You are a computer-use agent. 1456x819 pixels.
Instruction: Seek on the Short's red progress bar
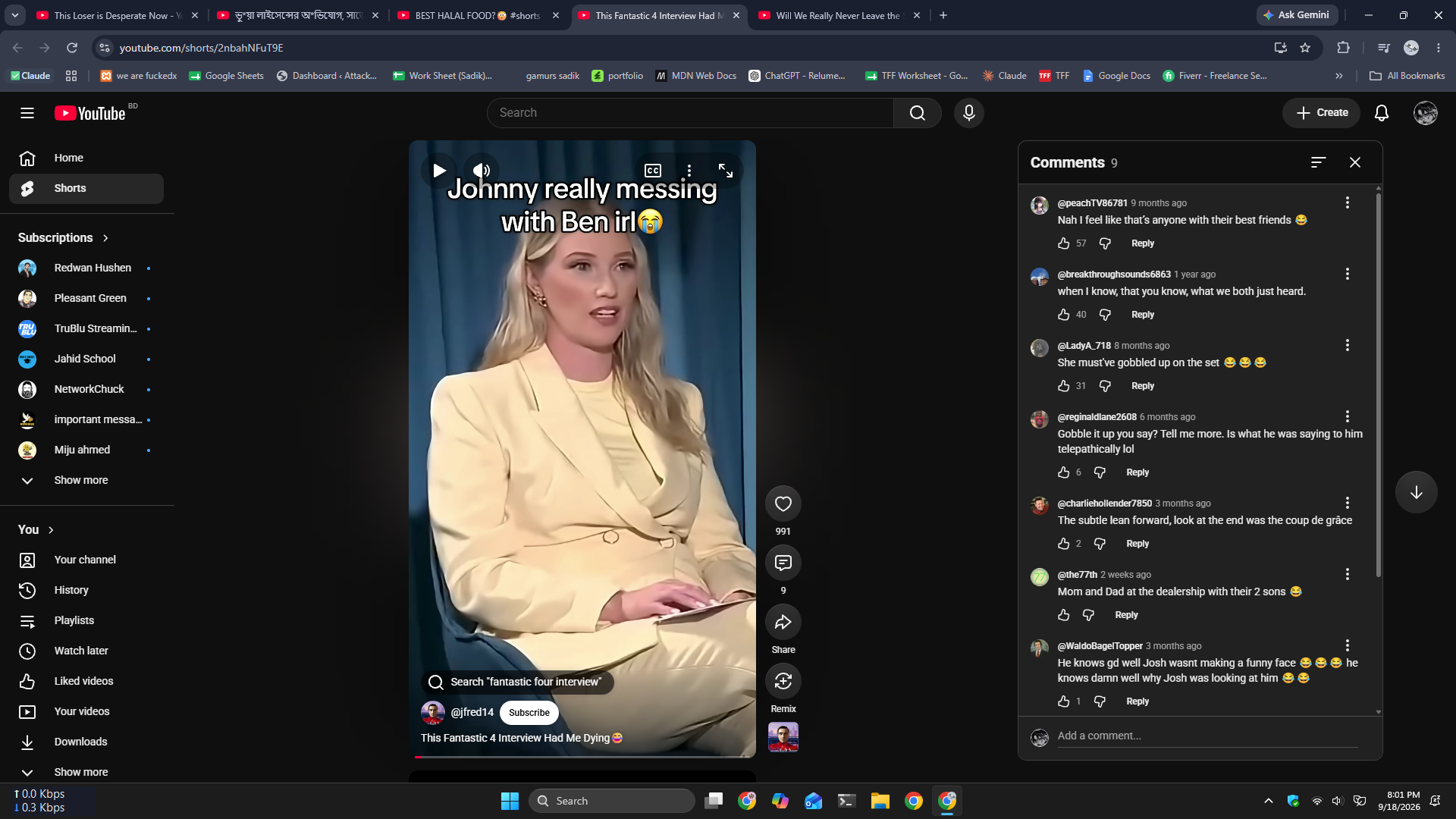[584, 756]
